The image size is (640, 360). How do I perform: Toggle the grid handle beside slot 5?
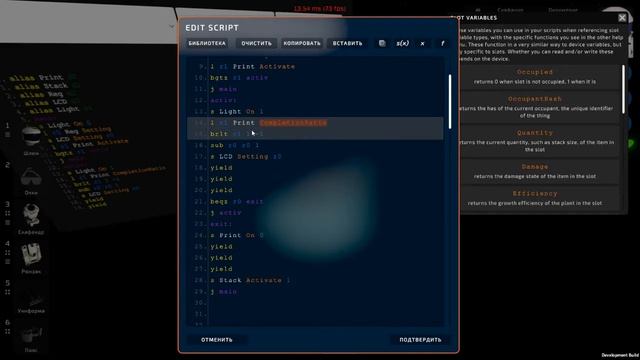click(x=7, y=292)
